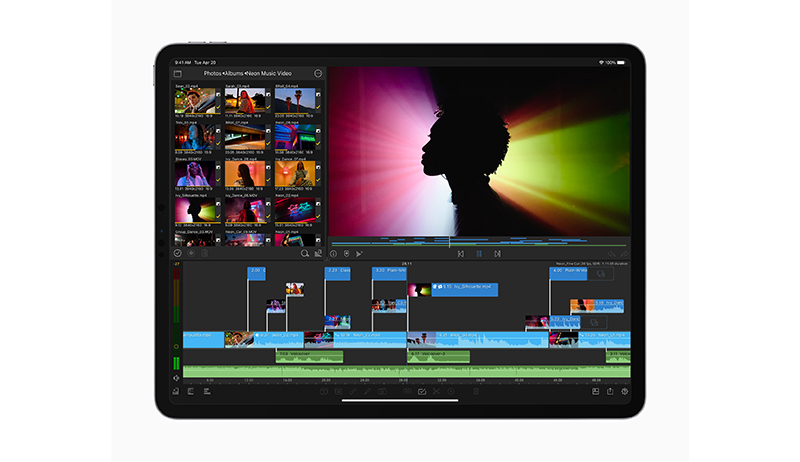This screenshot has width=800, height=462.
Task: Select the 4:00 Plain-White title clip
Action: pos(568,273)
